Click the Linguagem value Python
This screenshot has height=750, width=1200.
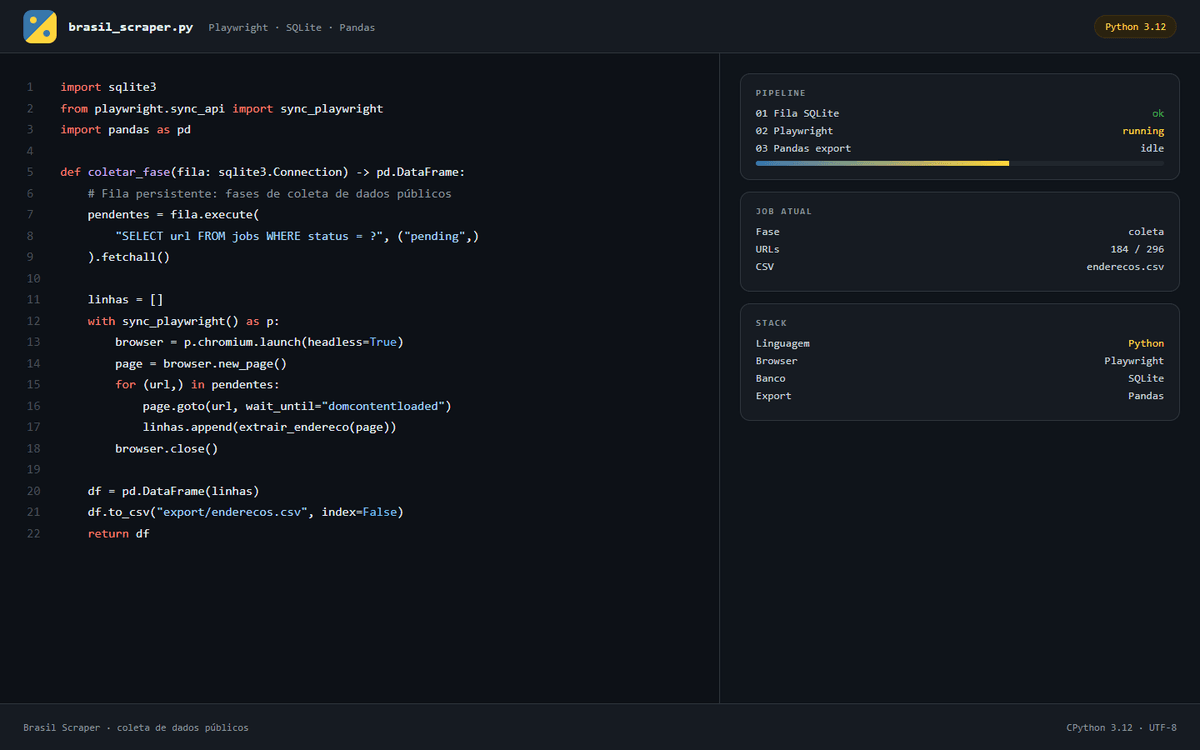pos(1146,343)
